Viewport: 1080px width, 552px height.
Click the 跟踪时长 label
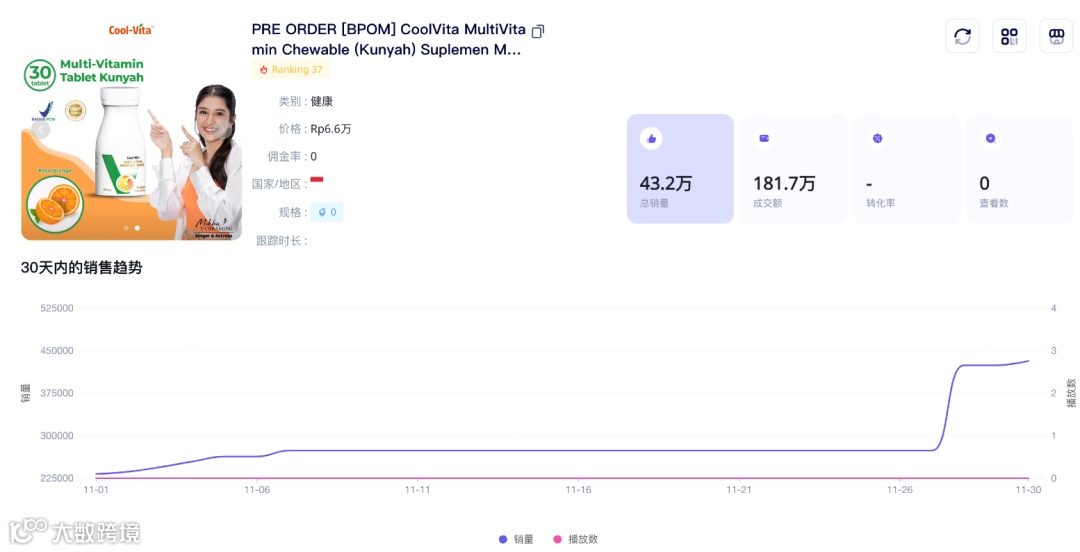tap(279, 241)
